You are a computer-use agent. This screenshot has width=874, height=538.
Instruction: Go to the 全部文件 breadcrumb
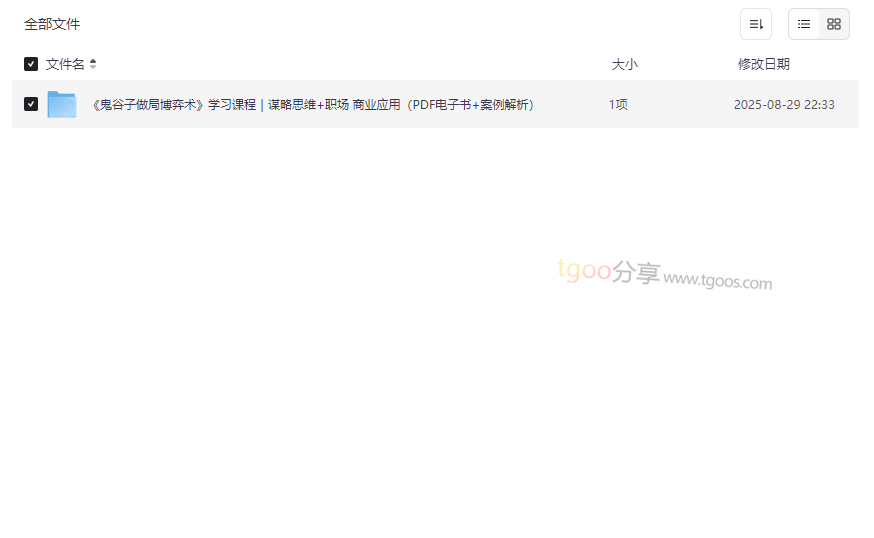(x=52, y=24)
